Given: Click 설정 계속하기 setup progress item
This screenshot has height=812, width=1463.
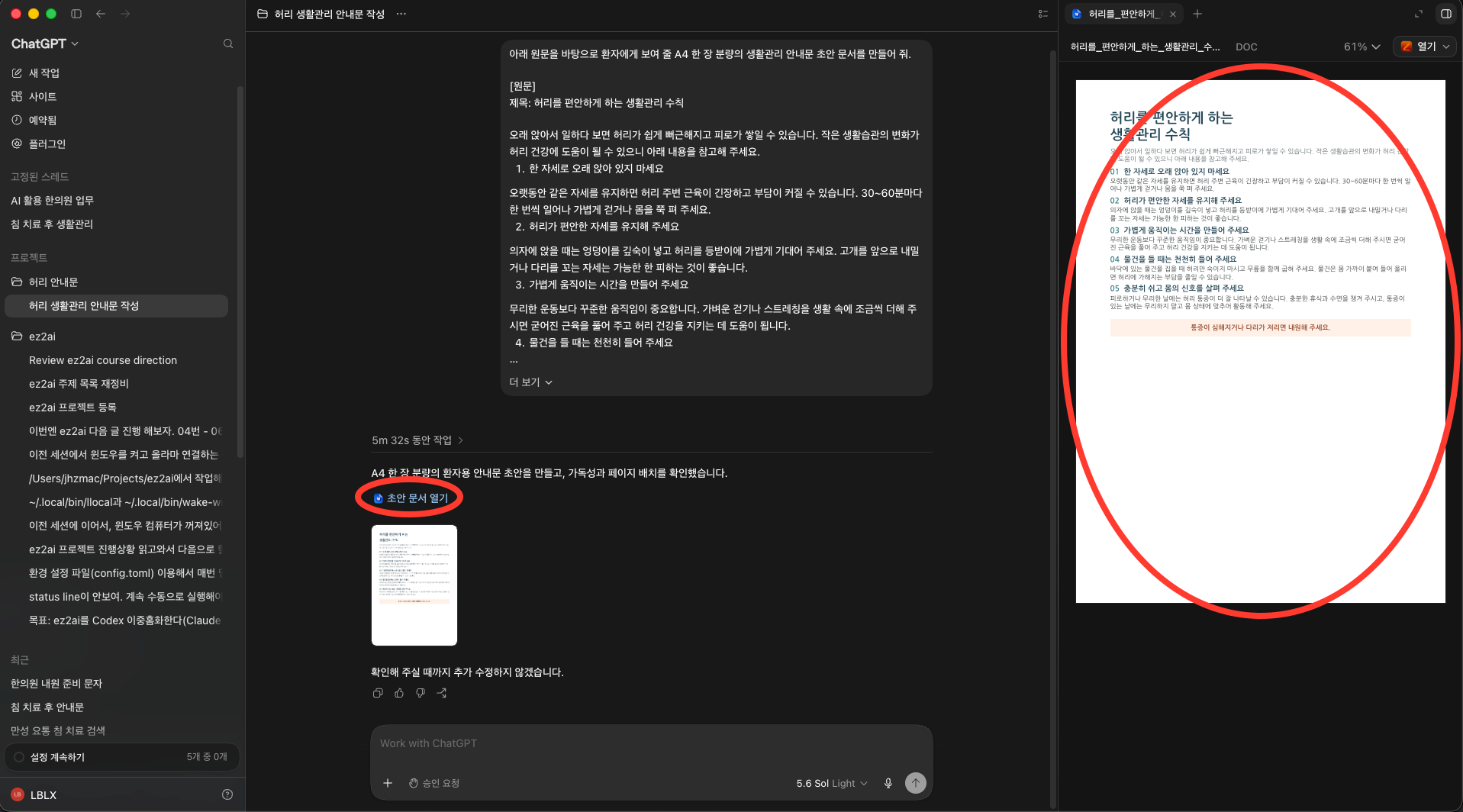Looking at the screenshot, I should point(121,757).
